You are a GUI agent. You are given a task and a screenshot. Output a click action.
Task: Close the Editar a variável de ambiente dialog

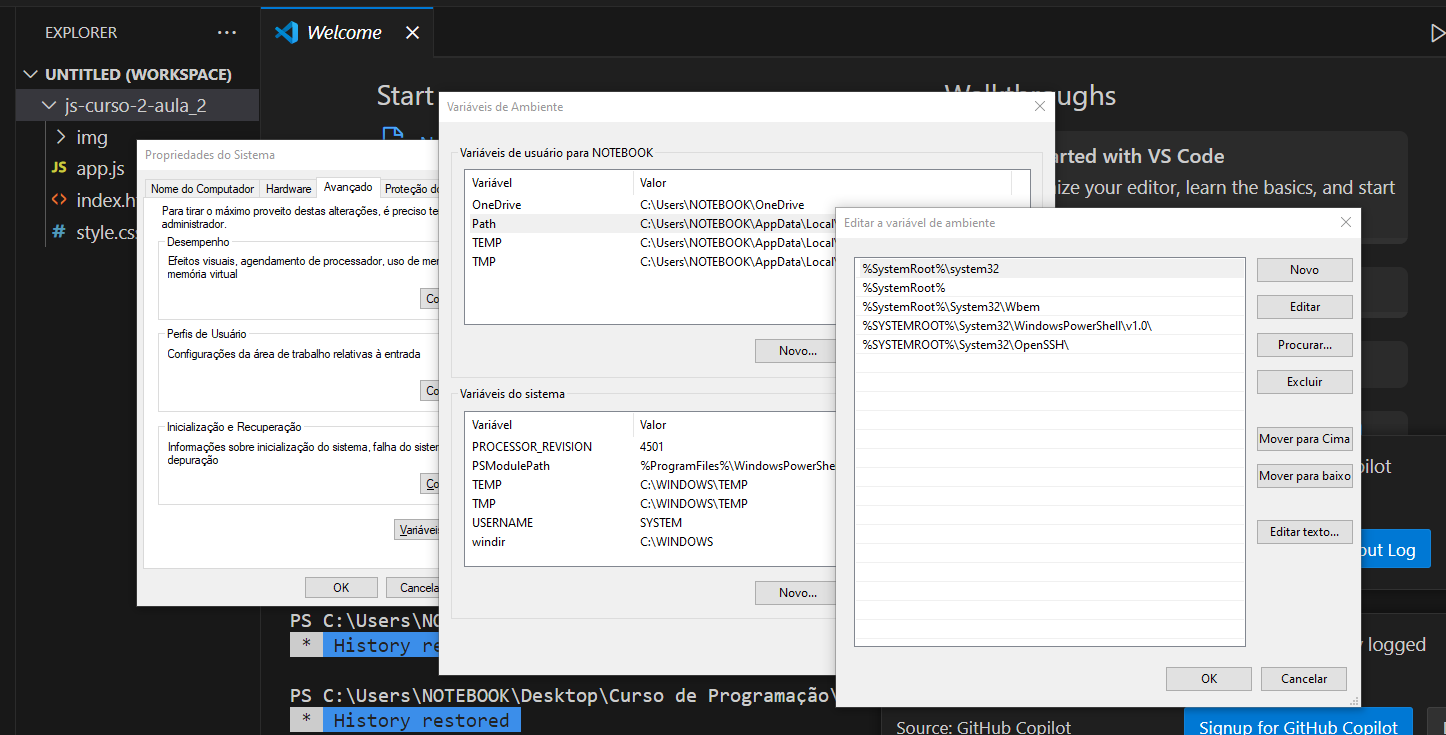click(x=1346, y=222)
